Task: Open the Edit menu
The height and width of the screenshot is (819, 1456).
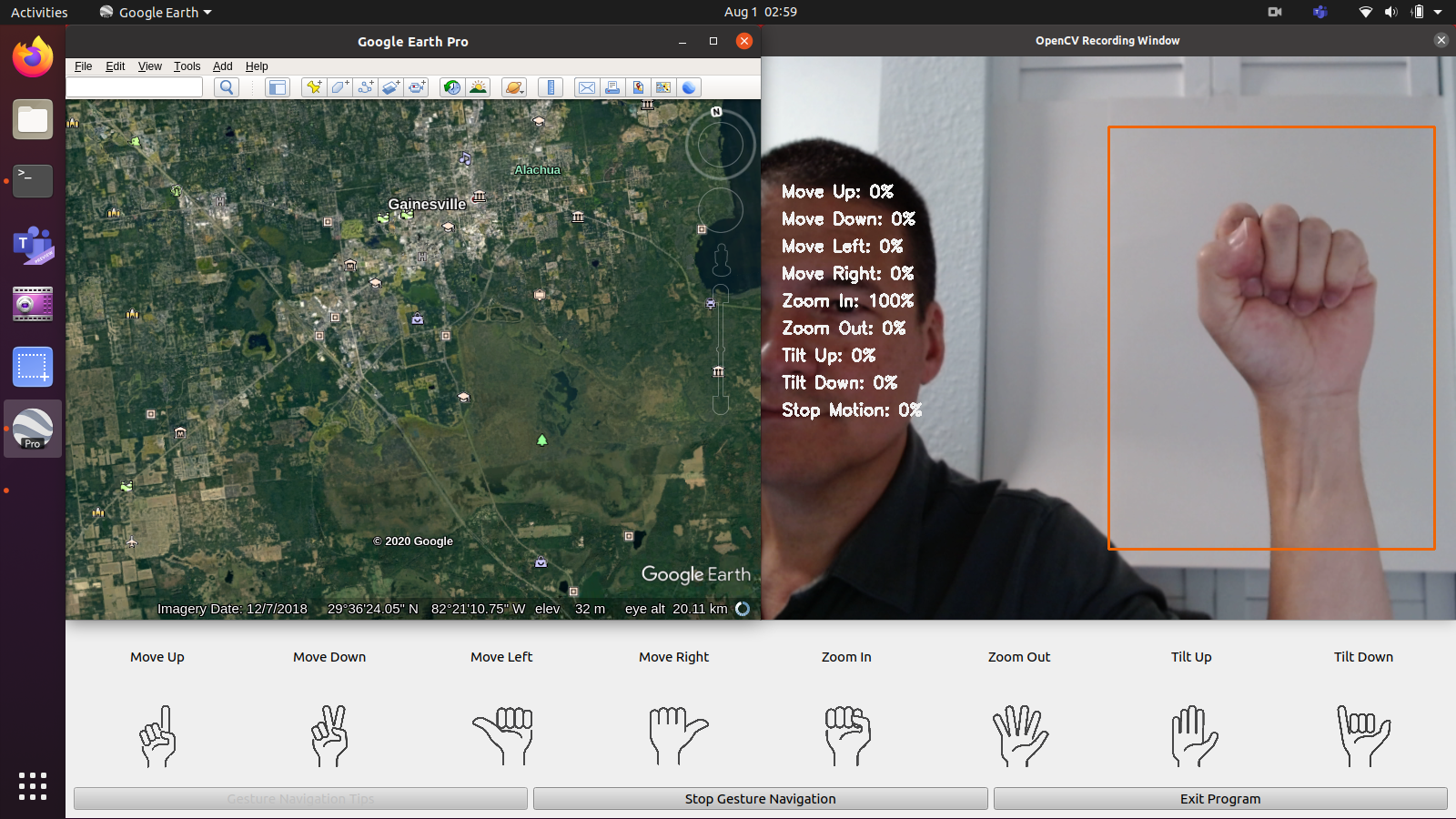Action: tap(116, 66)
